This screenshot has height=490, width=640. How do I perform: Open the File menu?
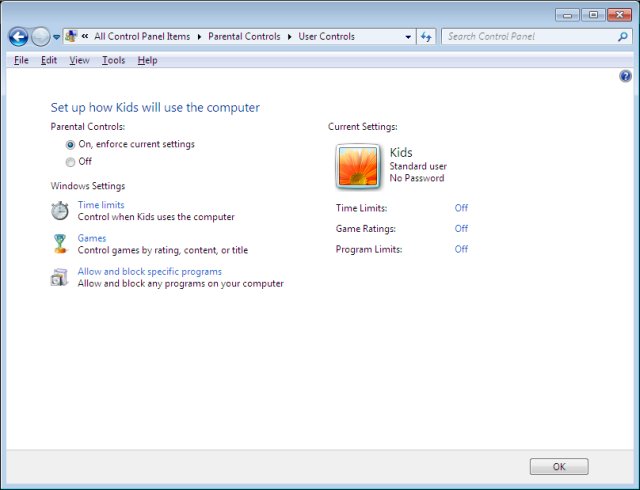(x=21, y=60)
